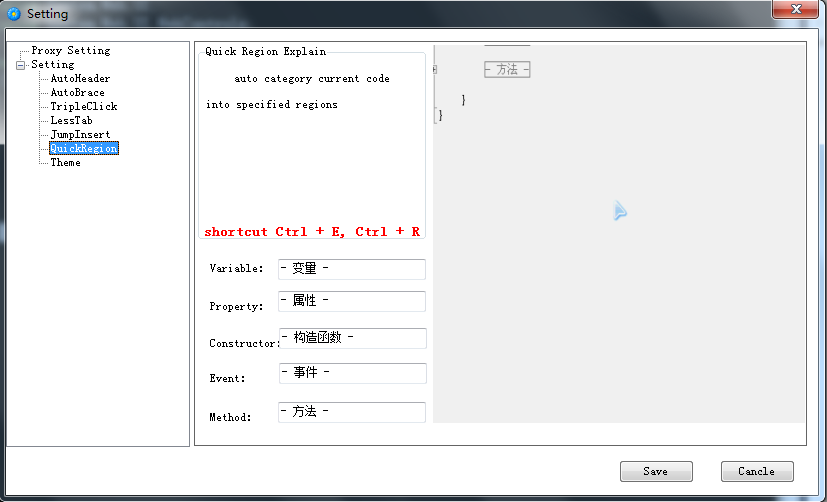The width and height of the screenshot is (827, 502).
Task: Toggle the code outline expander in preview
Action: pos(435,69)
